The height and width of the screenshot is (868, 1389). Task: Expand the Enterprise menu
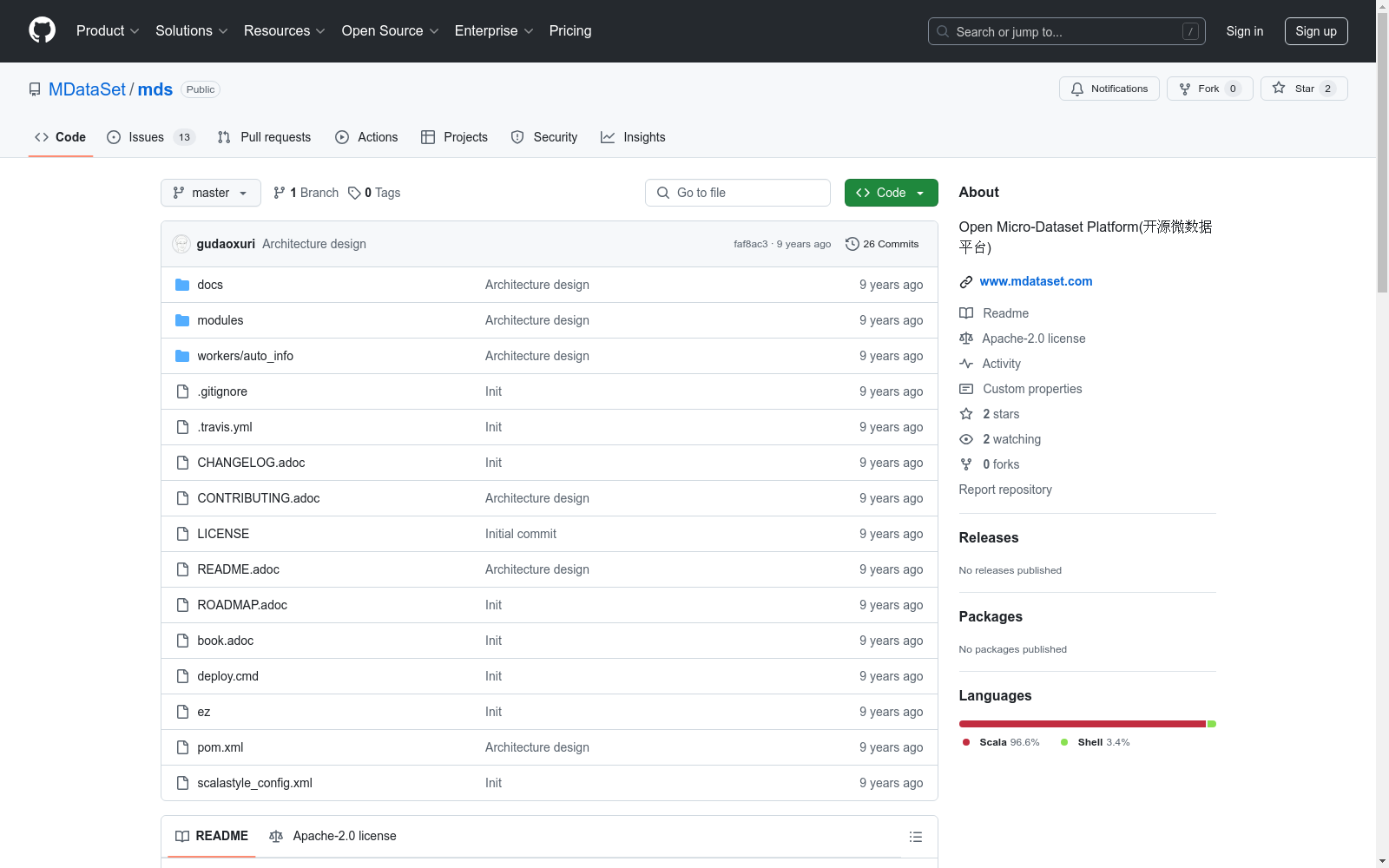tap(494, 30)
